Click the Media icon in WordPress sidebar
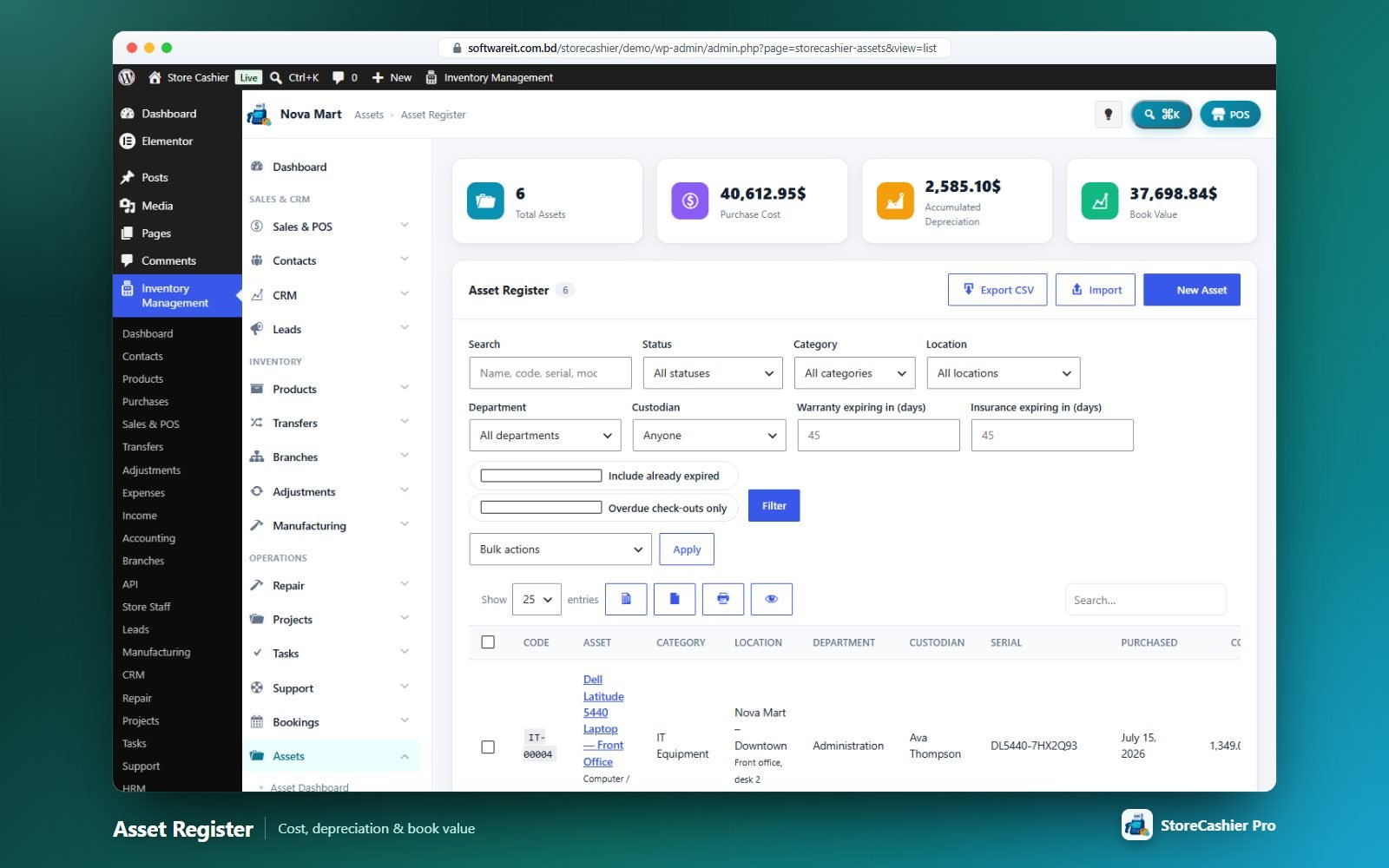 pyautogui.click(x=128, y=206)
